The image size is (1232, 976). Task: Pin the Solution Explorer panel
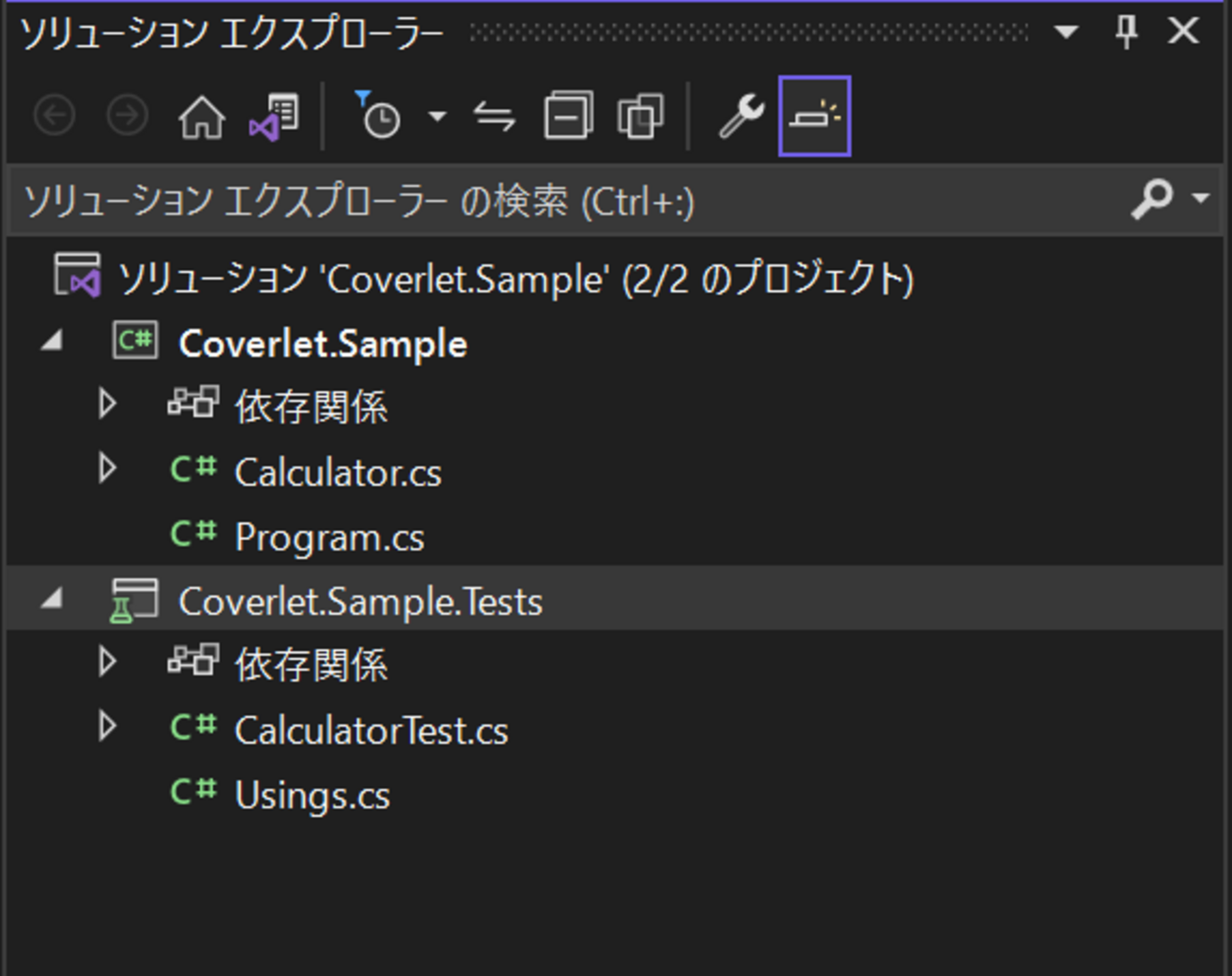[x=1126, y=32]
